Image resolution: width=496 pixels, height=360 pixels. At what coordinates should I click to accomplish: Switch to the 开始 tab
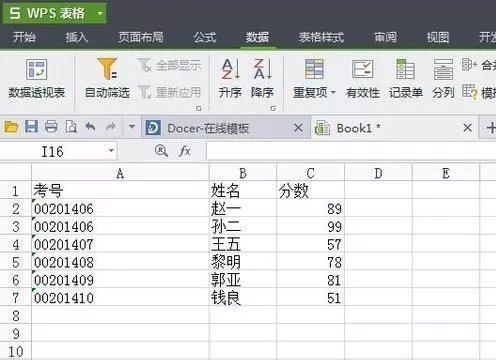pos(24,37)
